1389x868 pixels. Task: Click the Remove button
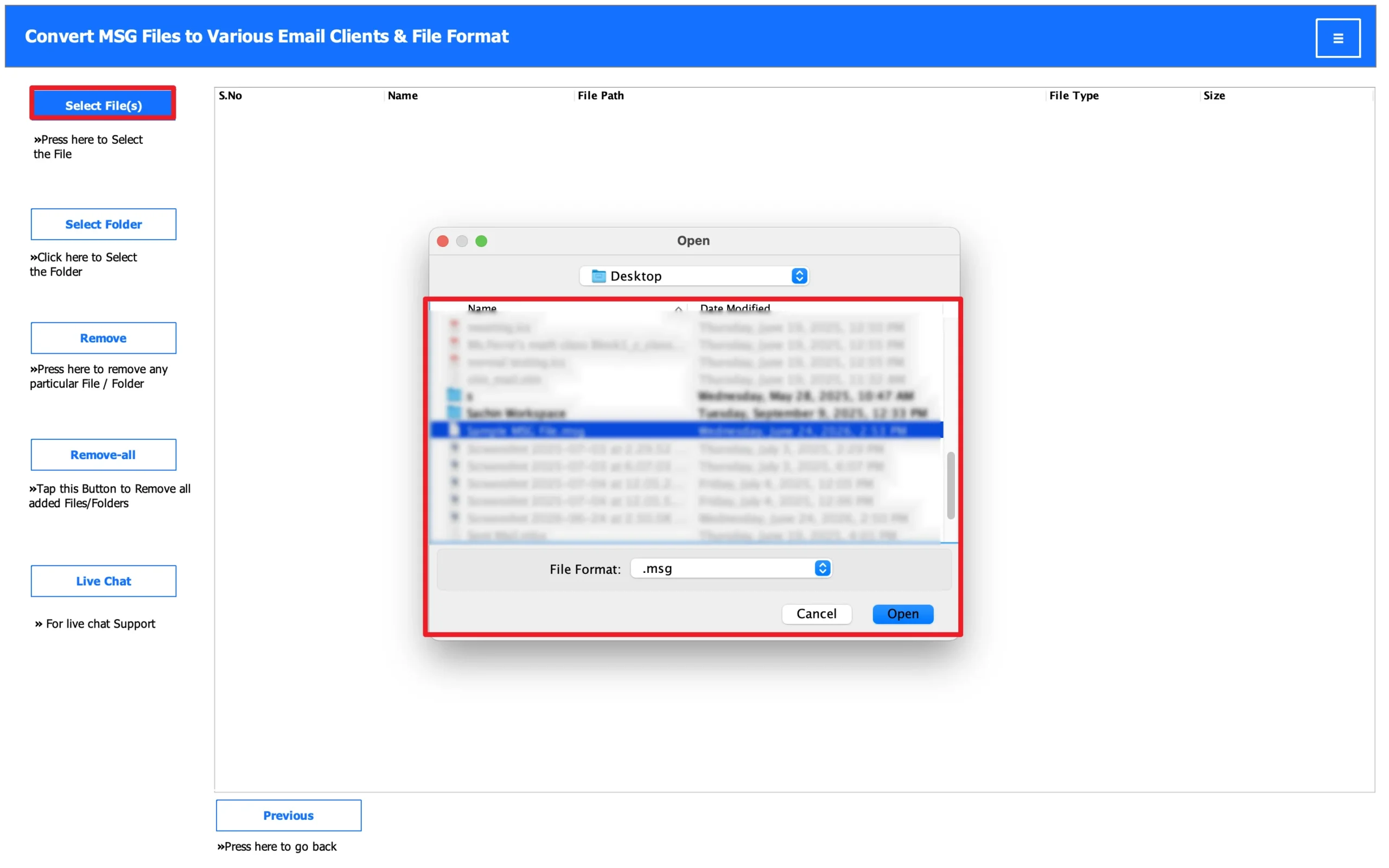pyautogui.click(x=103, y=337)
